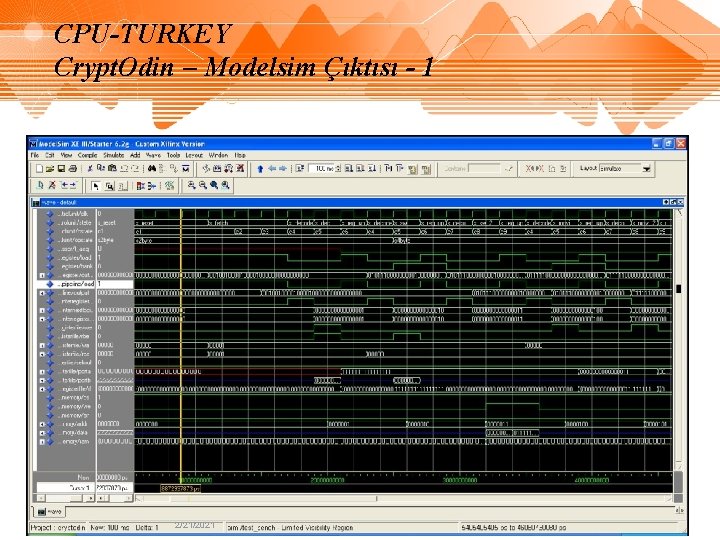Expand the porta signal bus

coord(42,372)
